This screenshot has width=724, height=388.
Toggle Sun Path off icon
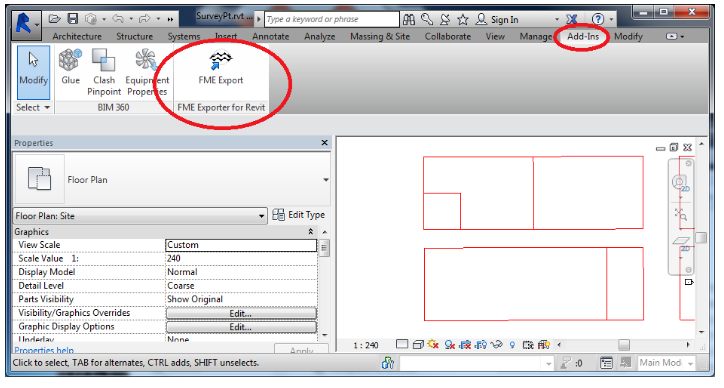click(x=433, y=345)
